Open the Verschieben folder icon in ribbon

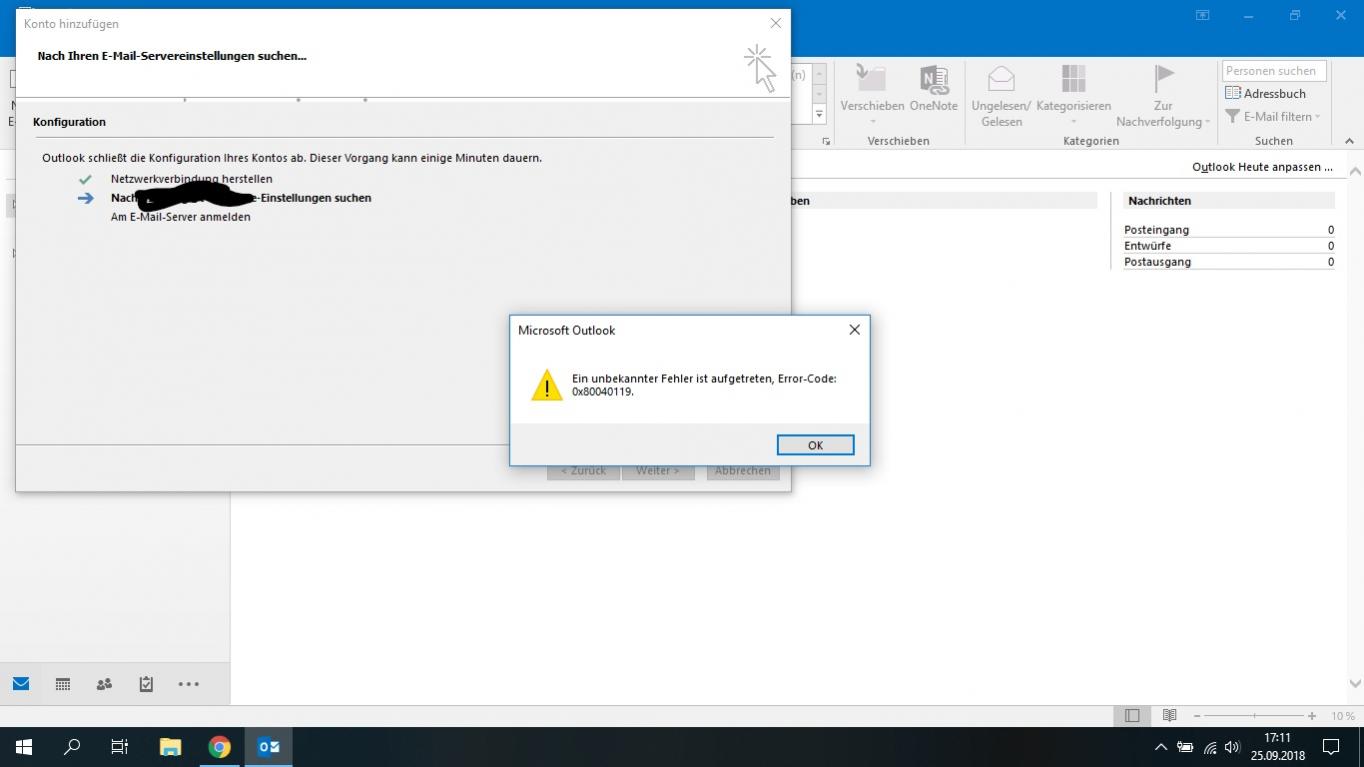[872, 79]
